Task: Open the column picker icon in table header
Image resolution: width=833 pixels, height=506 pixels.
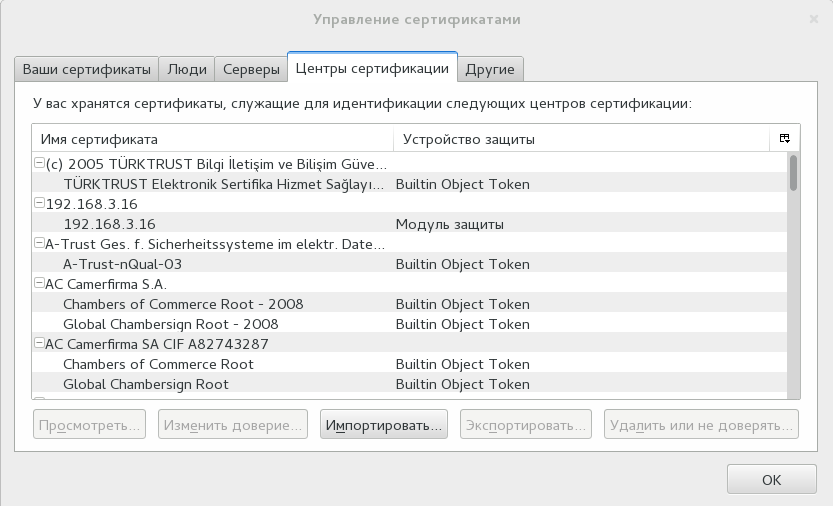Action: click(785, 138)
